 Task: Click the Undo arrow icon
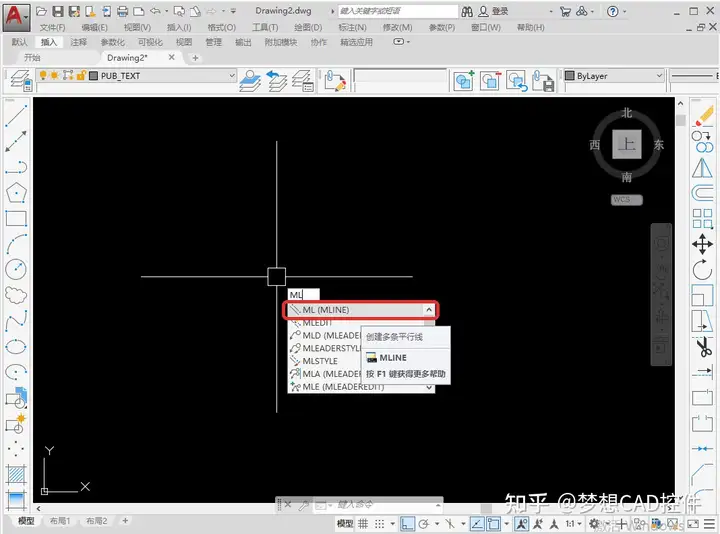pos(155,11)
